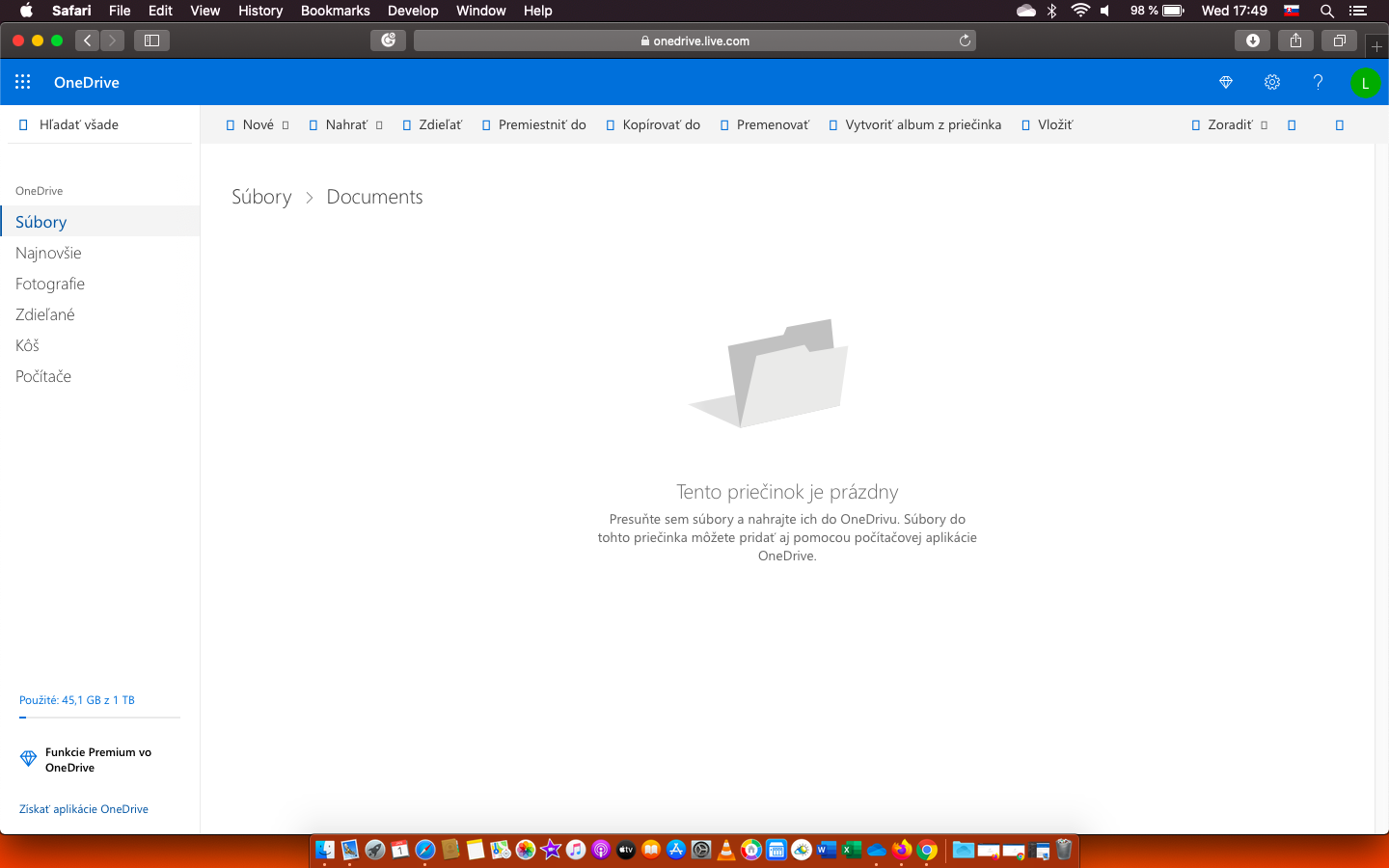1389x868 pixels.
Task: Open the Safari History menu
Action: pyautogui.click(x=260, y=11)
